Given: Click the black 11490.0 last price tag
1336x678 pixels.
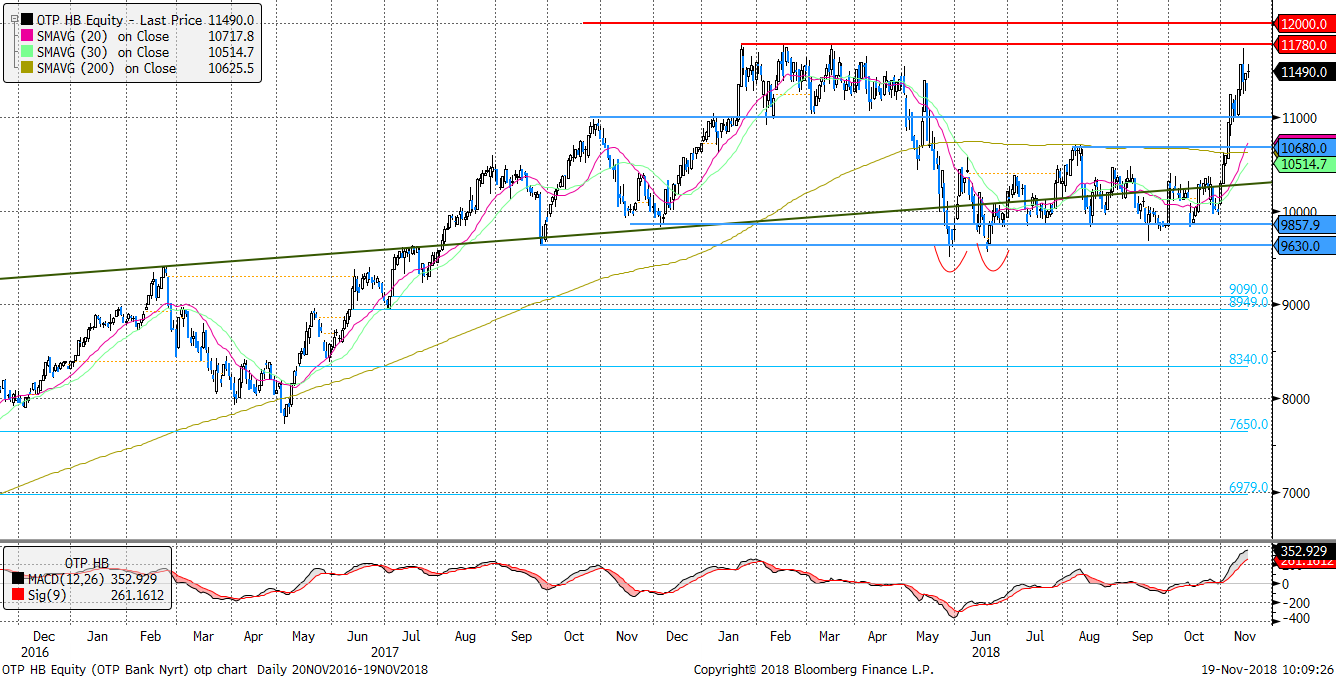Looking at the screenshot, I should [x=1303, y=72].
